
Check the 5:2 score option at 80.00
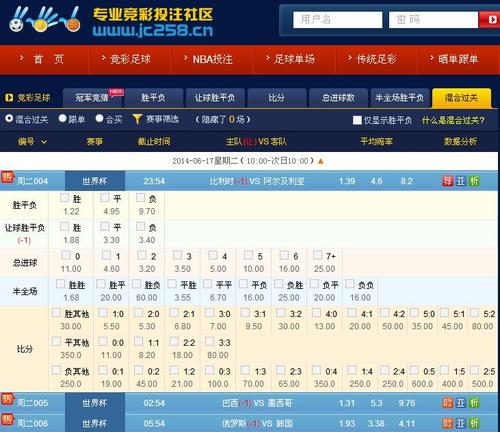474,312
